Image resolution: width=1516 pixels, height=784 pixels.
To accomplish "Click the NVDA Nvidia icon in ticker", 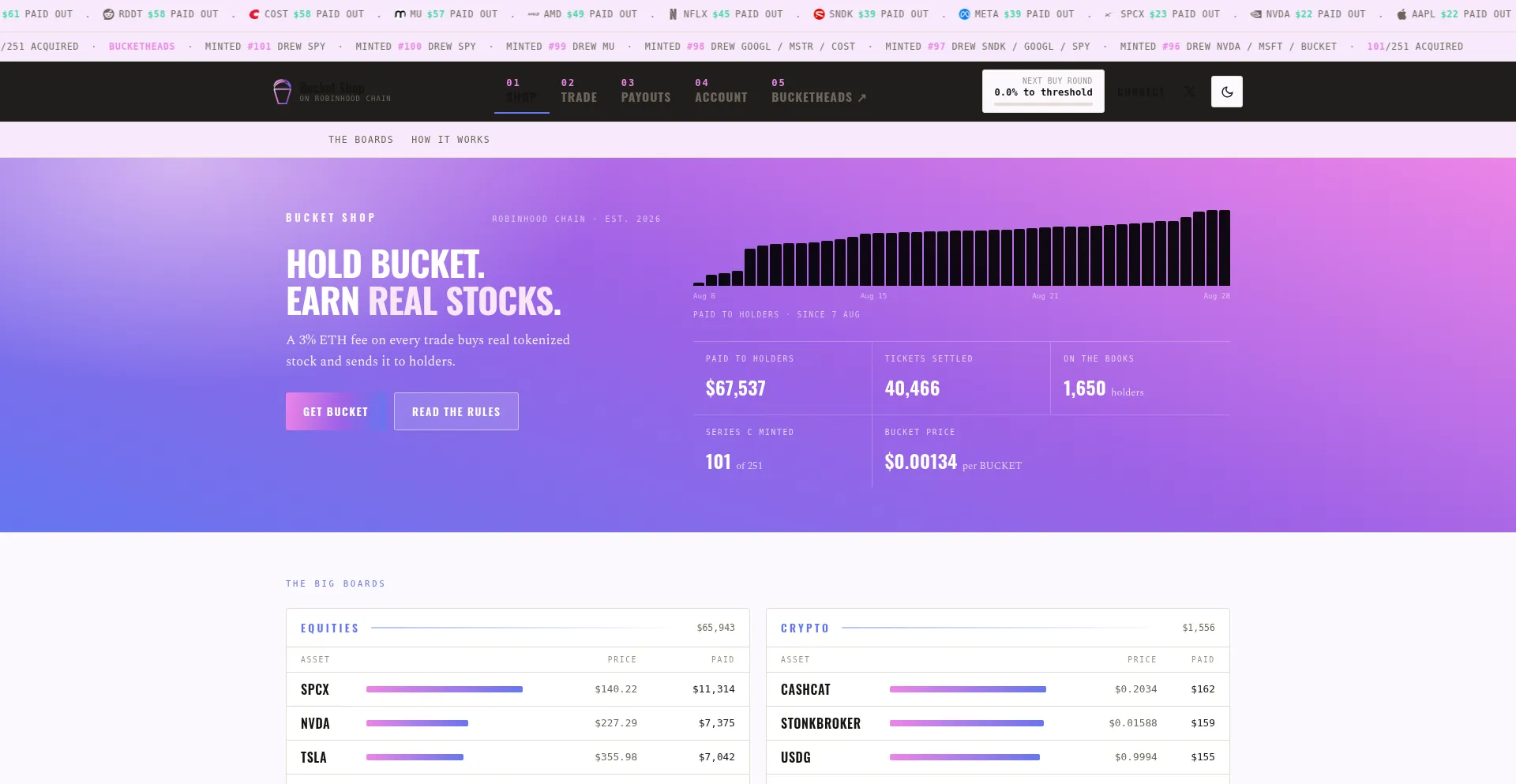I will 1255,14.
